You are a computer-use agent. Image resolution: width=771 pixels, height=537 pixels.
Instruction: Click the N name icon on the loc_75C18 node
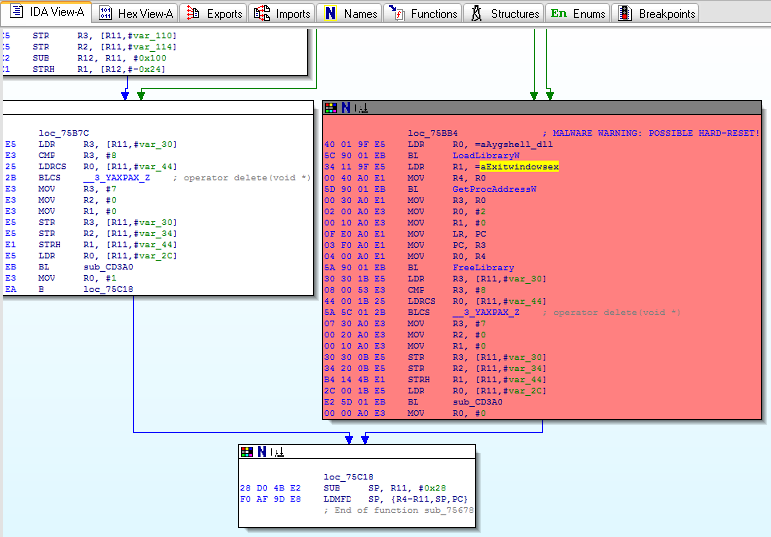tap(262, 452)
